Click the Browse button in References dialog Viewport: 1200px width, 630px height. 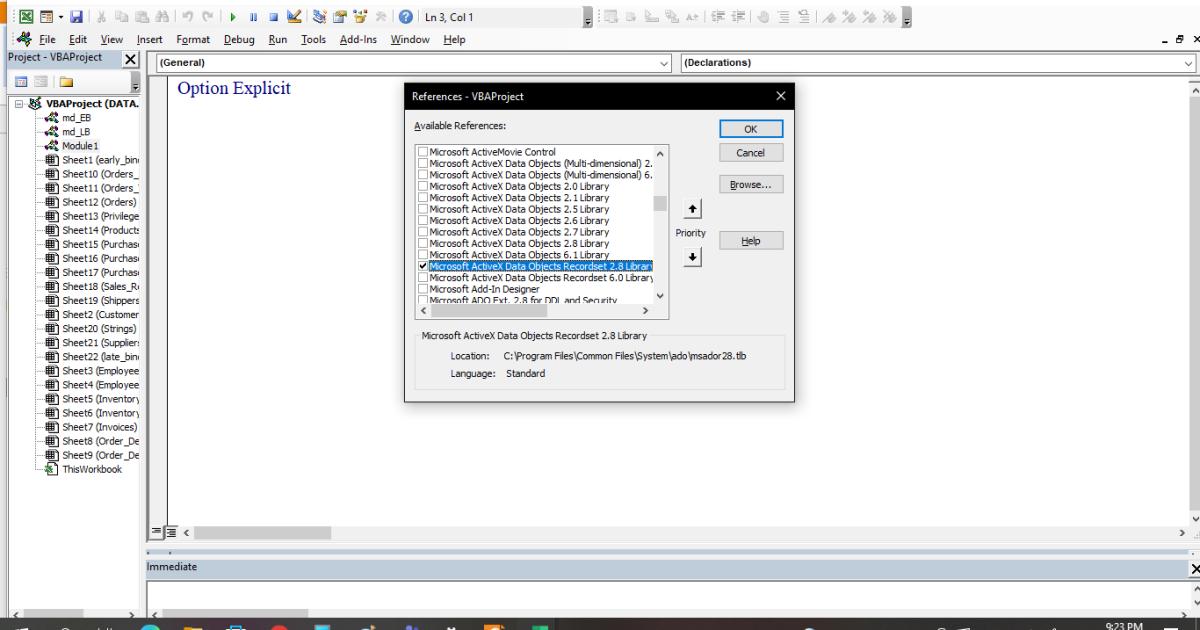750,184
